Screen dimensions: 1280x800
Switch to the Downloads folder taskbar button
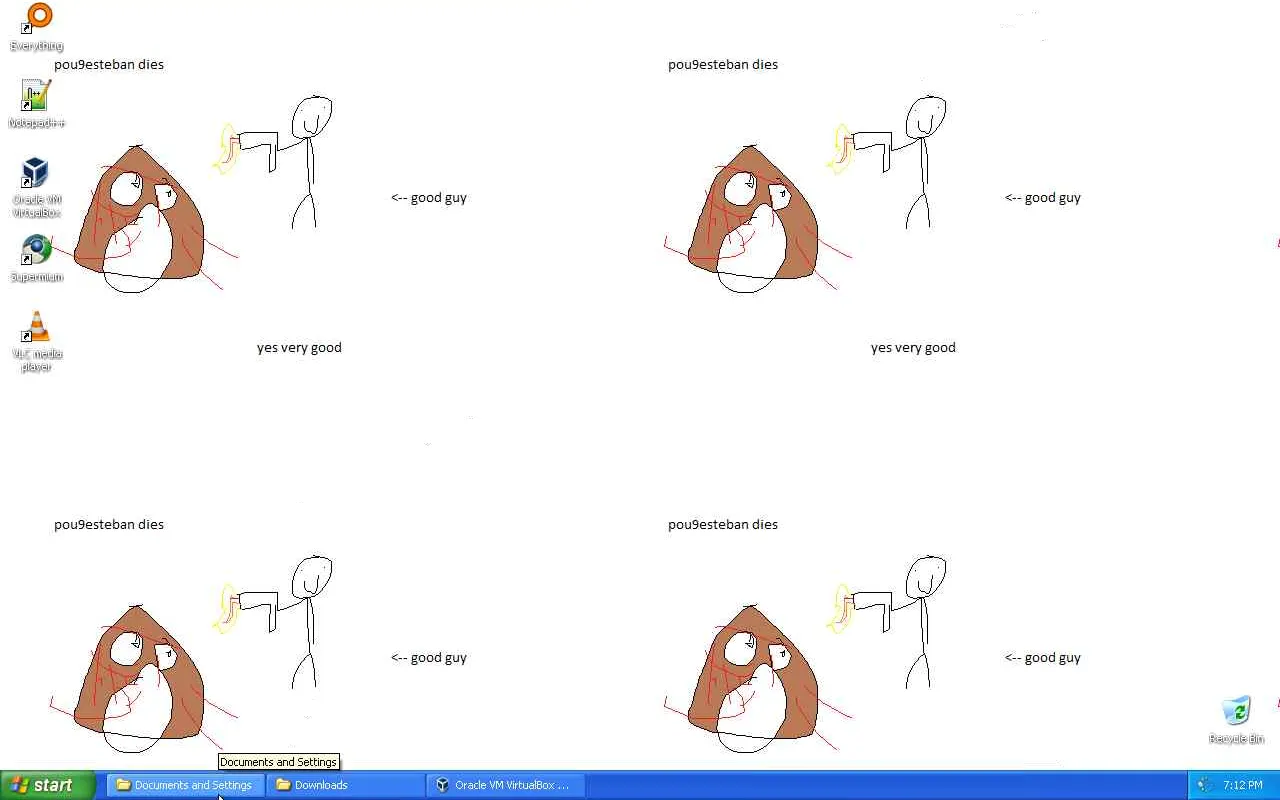(345, 785)
